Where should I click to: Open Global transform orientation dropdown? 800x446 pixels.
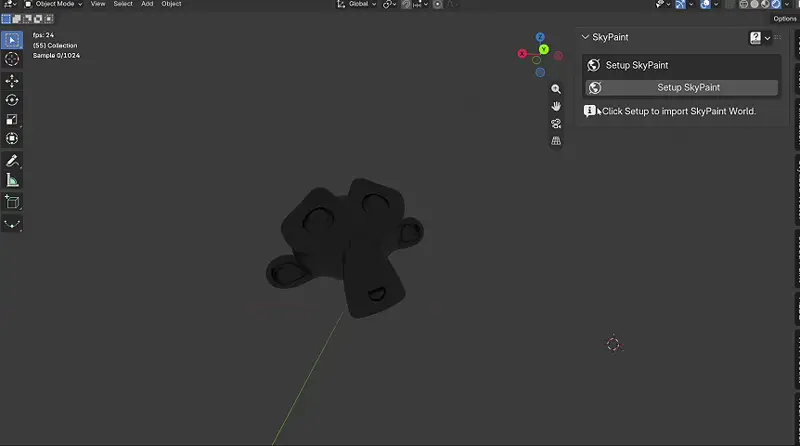(356, 4)
